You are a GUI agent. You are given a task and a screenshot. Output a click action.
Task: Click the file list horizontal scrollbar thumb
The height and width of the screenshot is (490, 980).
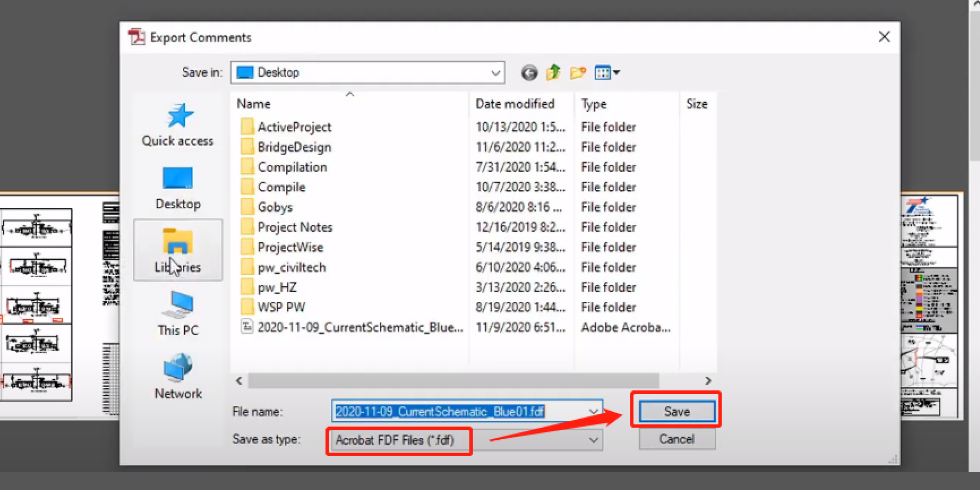click(453, 381)
